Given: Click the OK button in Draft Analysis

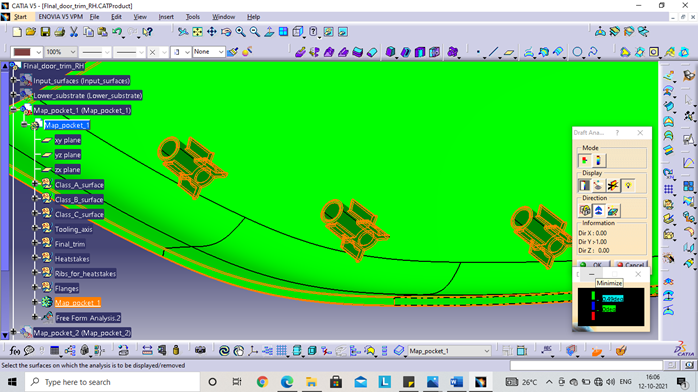Looking at the screenshot, I should 592,264.
